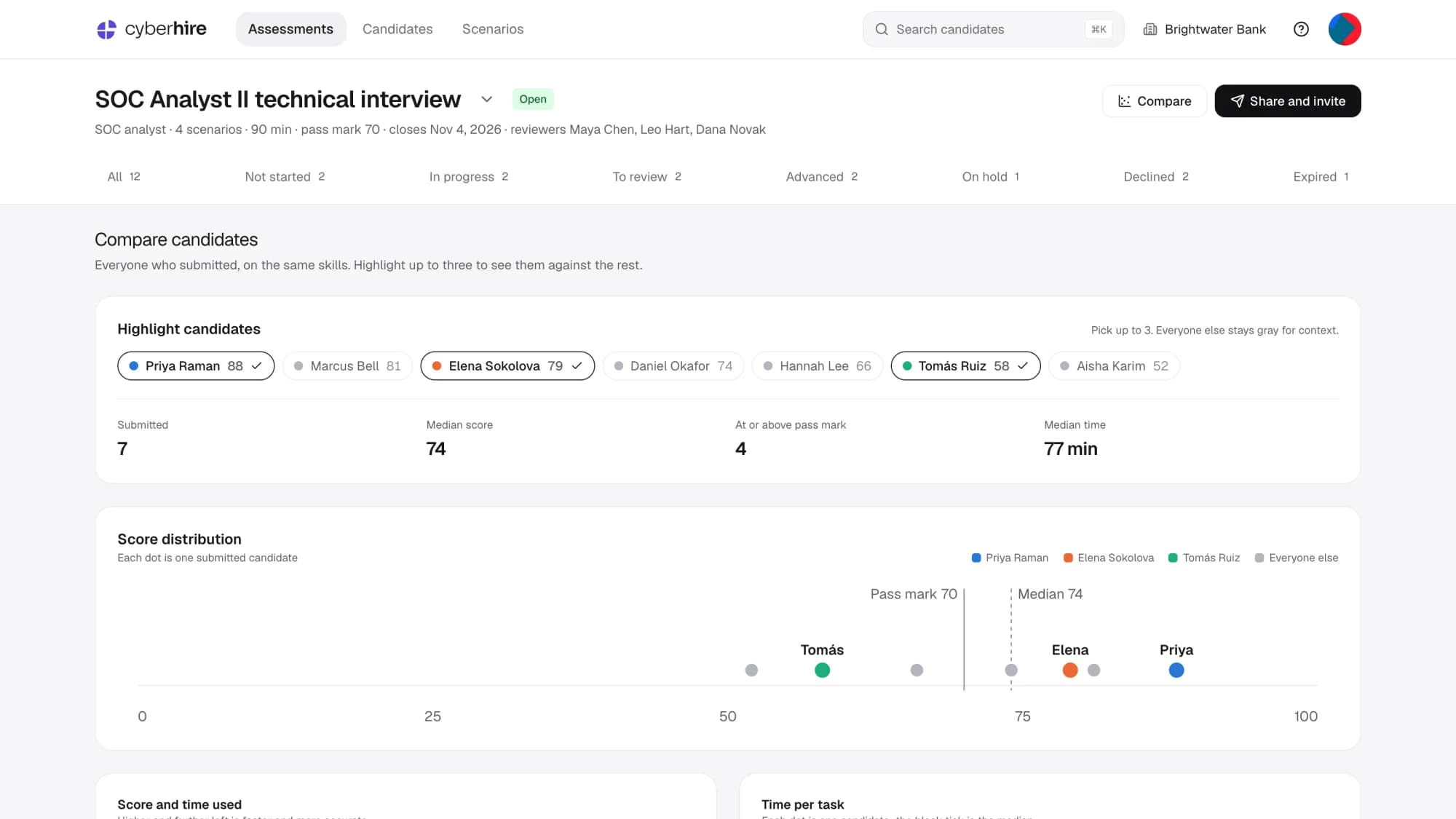Select the Not started filter tab

pos(285,177)
